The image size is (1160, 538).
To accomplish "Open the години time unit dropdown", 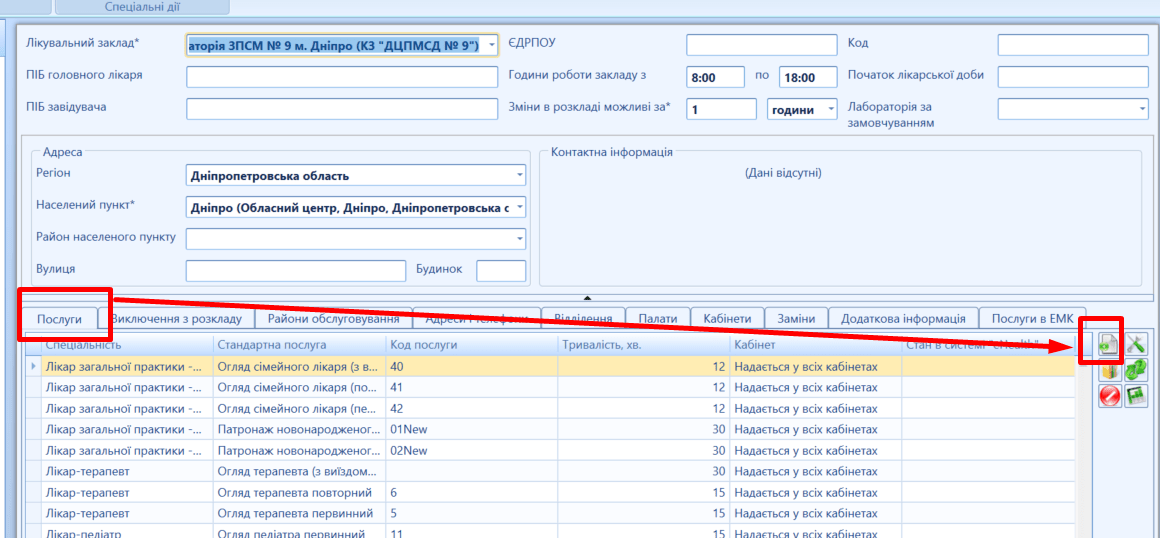I will tap(830, 110).
